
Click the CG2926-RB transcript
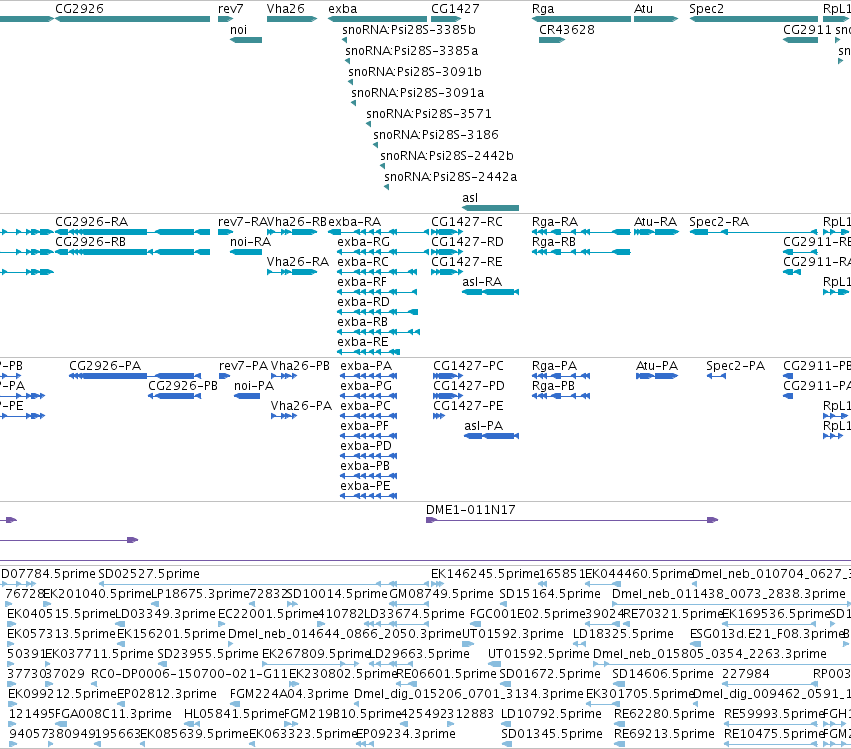coord(132,252)
